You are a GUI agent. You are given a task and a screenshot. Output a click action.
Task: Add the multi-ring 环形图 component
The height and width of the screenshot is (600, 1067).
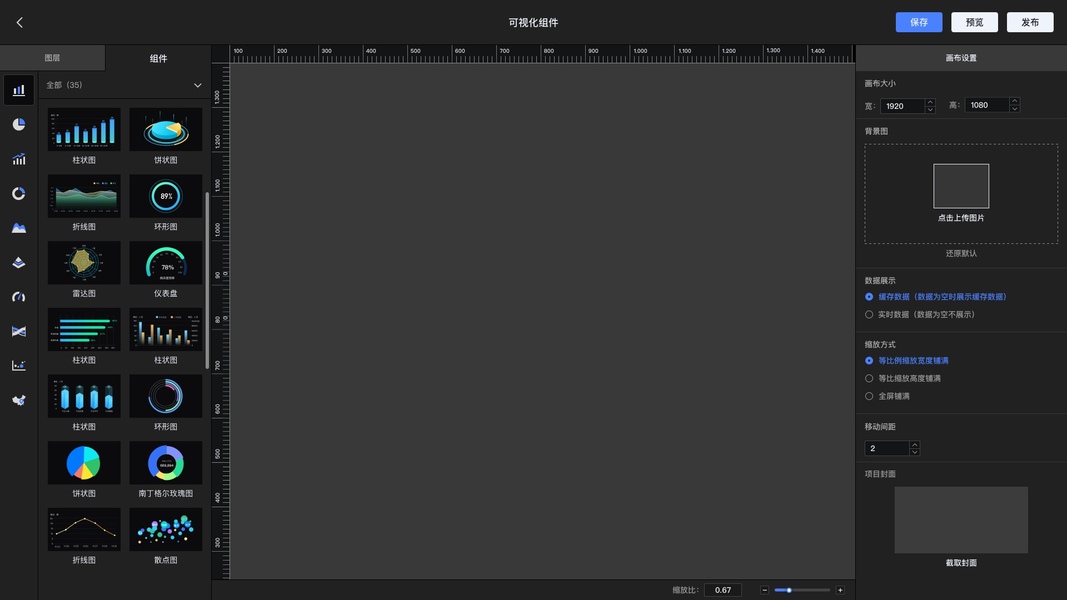[x=165, y=396]
